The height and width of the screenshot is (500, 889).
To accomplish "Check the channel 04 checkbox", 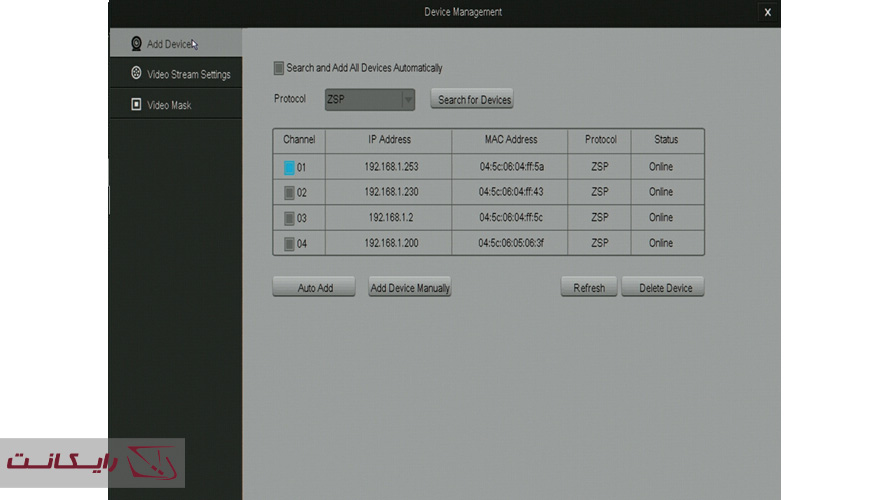I will tap(289, 243).
